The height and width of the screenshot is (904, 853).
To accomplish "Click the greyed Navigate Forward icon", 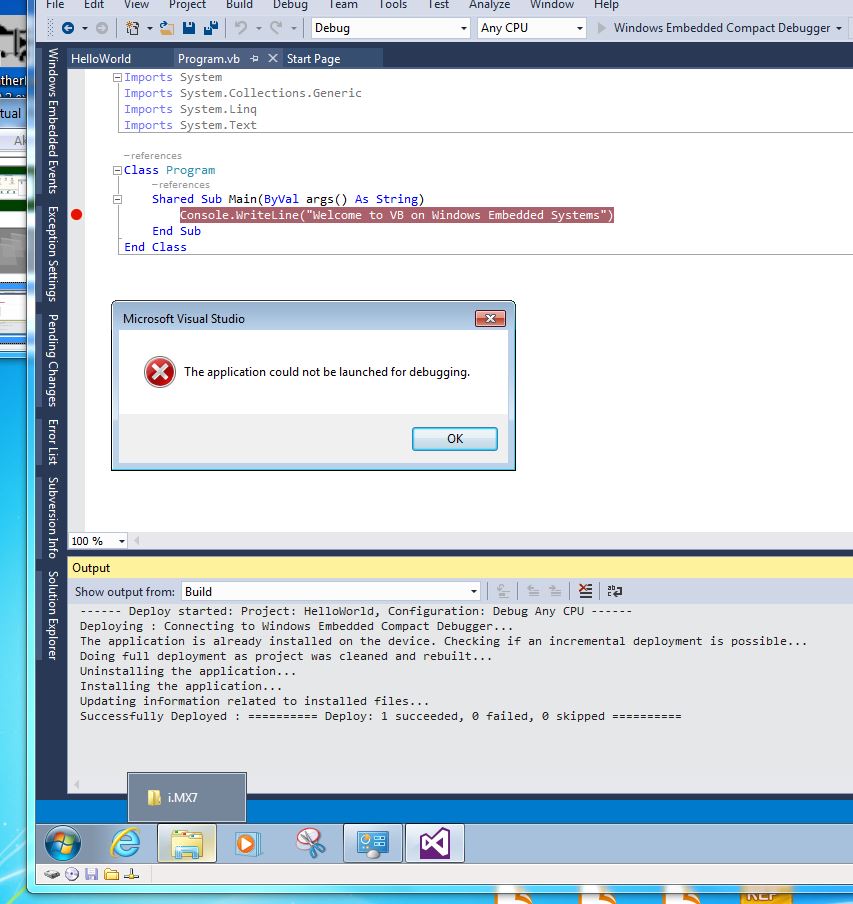I will pyautogui.click(x=101, y=28).
